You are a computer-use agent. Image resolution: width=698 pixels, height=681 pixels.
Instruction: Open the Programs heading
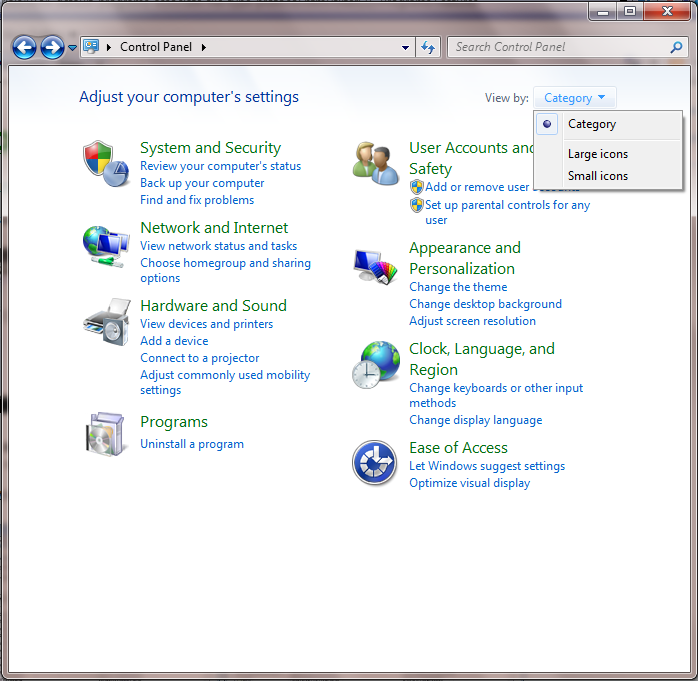[174, 422]
